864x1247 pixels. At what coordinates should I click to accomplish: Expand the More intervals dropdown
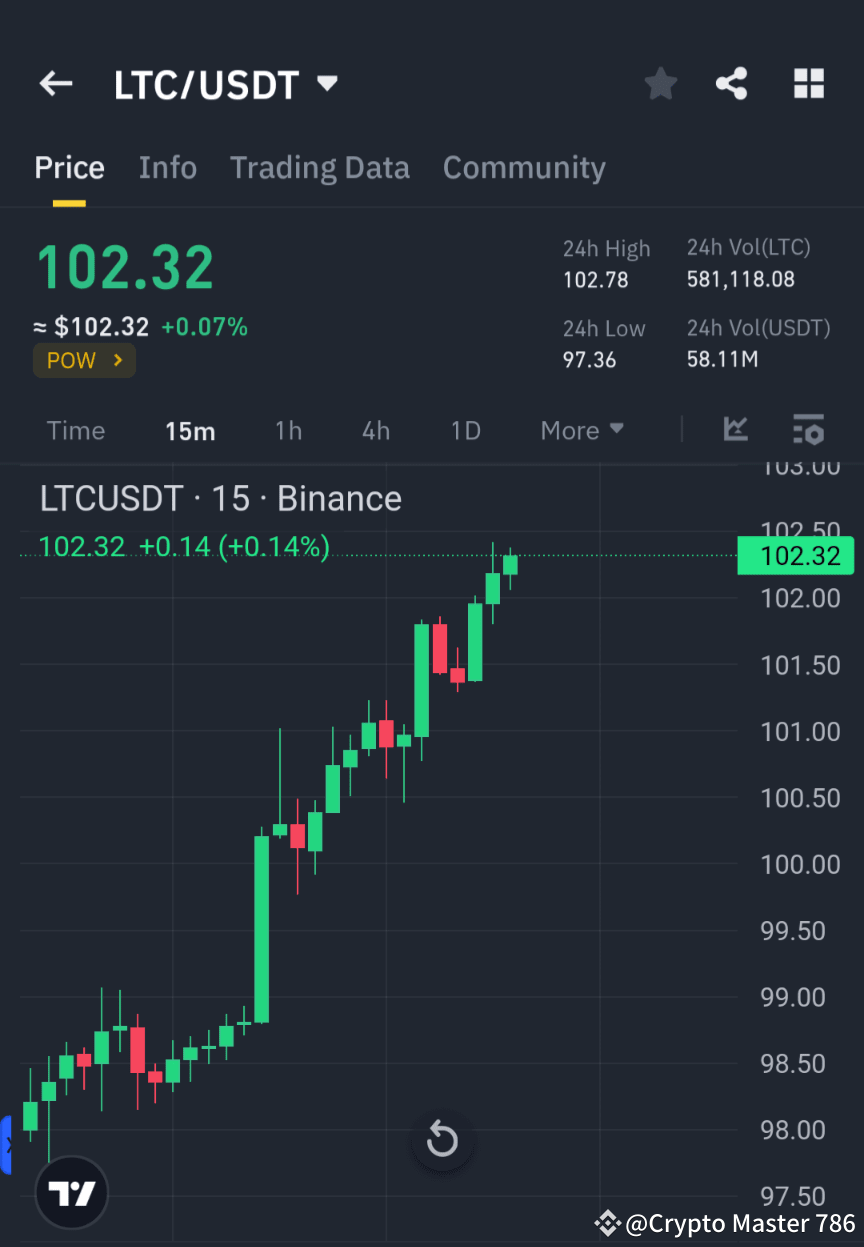pyautogui.click(x=581, y=430)
